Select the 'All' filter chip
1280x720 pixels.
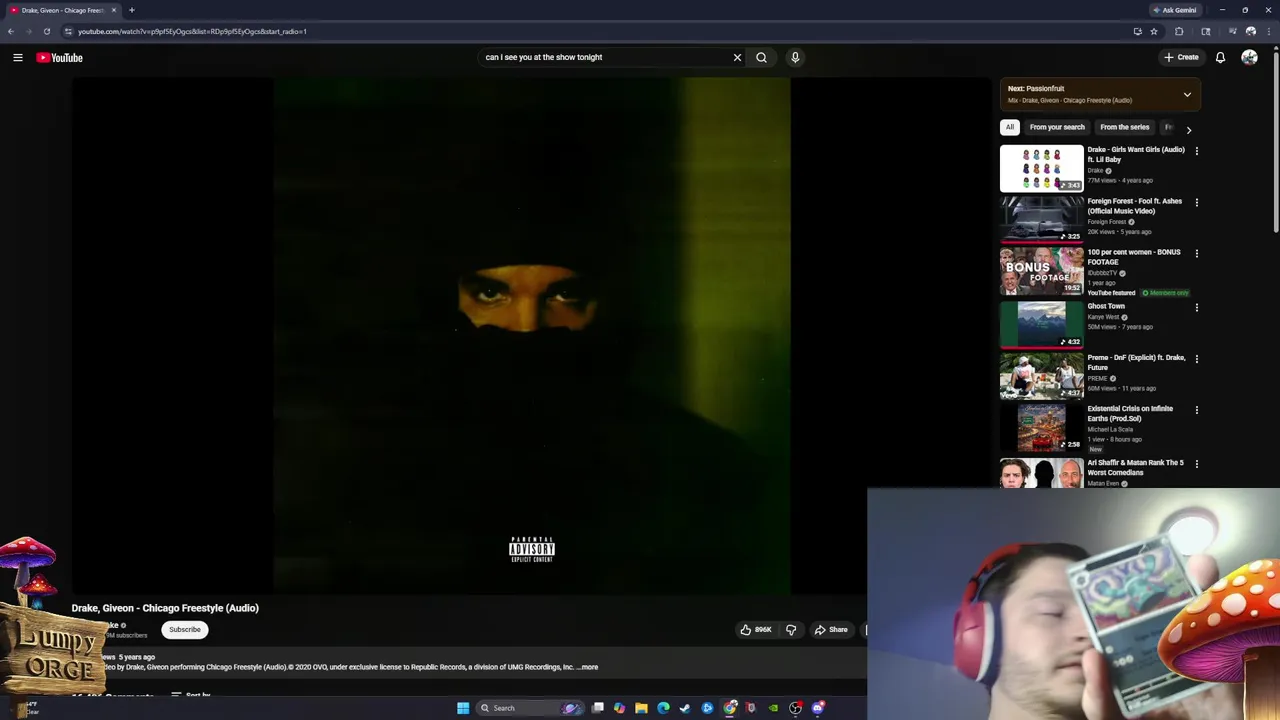[x=1010, y=127]
